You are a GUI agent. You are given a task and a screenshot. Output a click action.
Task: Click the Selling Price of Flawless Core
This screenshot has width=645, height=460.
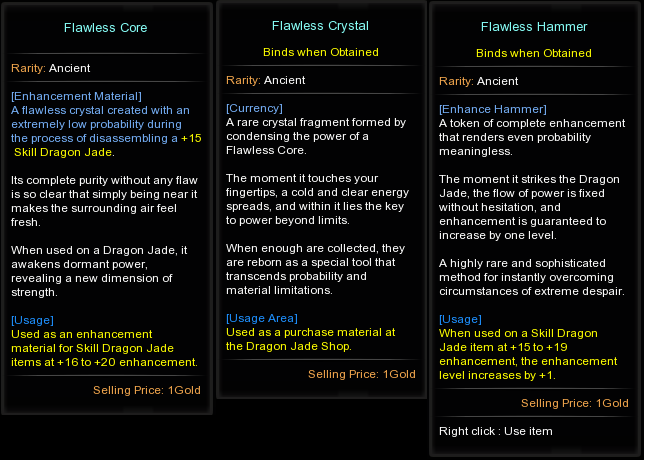pyautogui.click(x=148, y=389)
